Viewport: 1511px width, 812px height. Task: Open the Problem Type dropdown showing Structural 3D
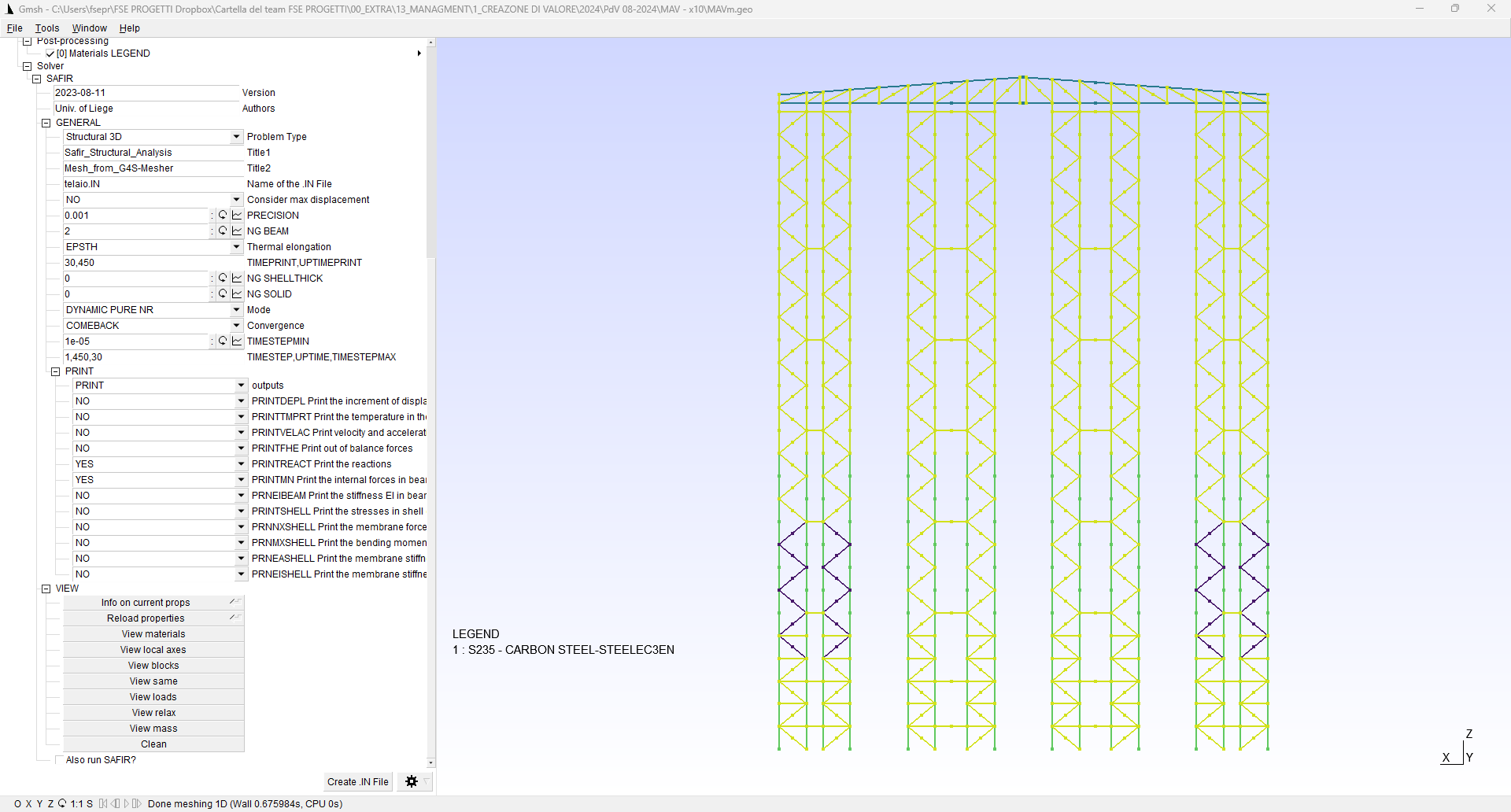click(x=236, y=137)
